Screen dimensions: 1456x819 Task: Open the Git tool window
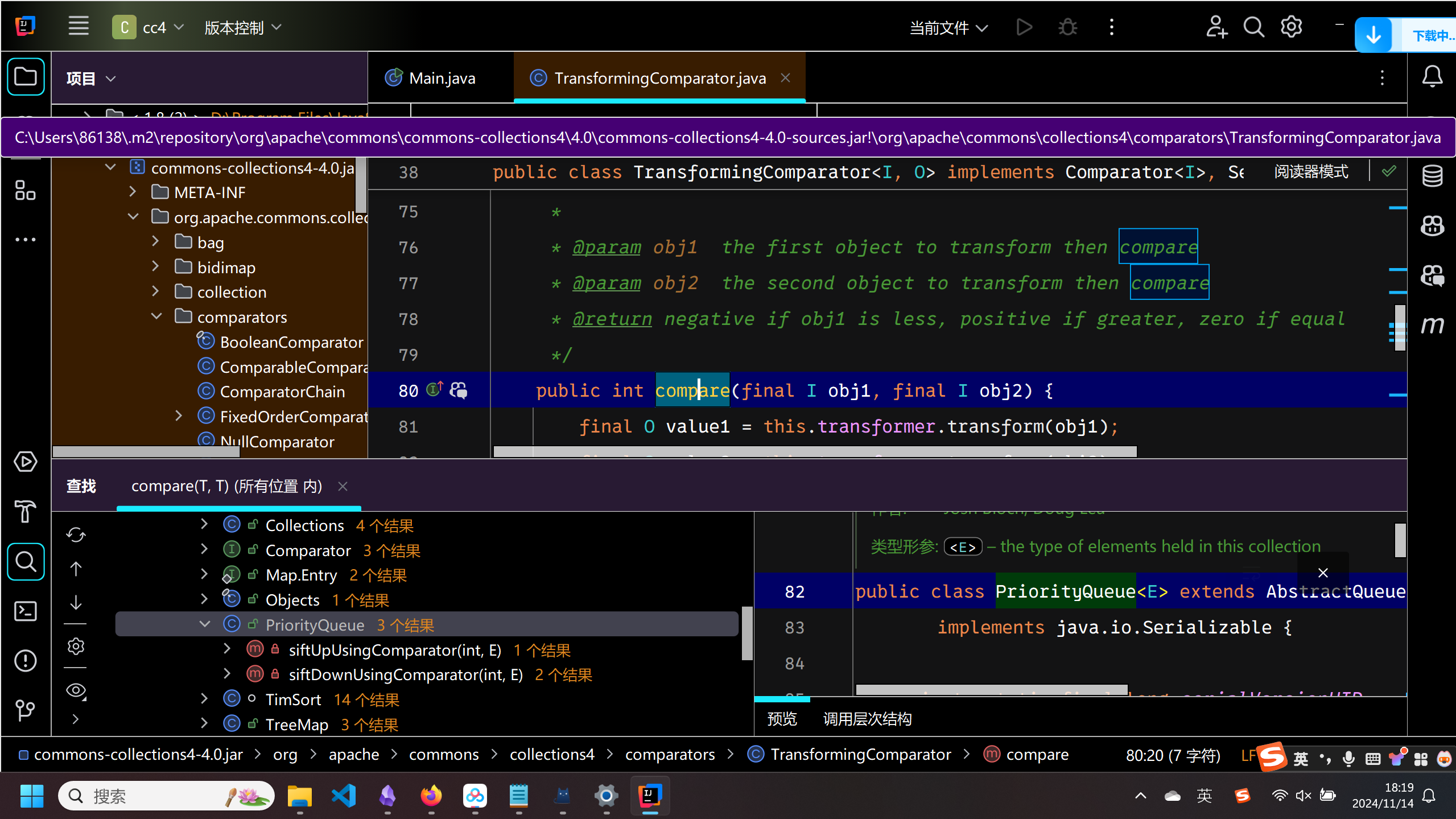26,710
